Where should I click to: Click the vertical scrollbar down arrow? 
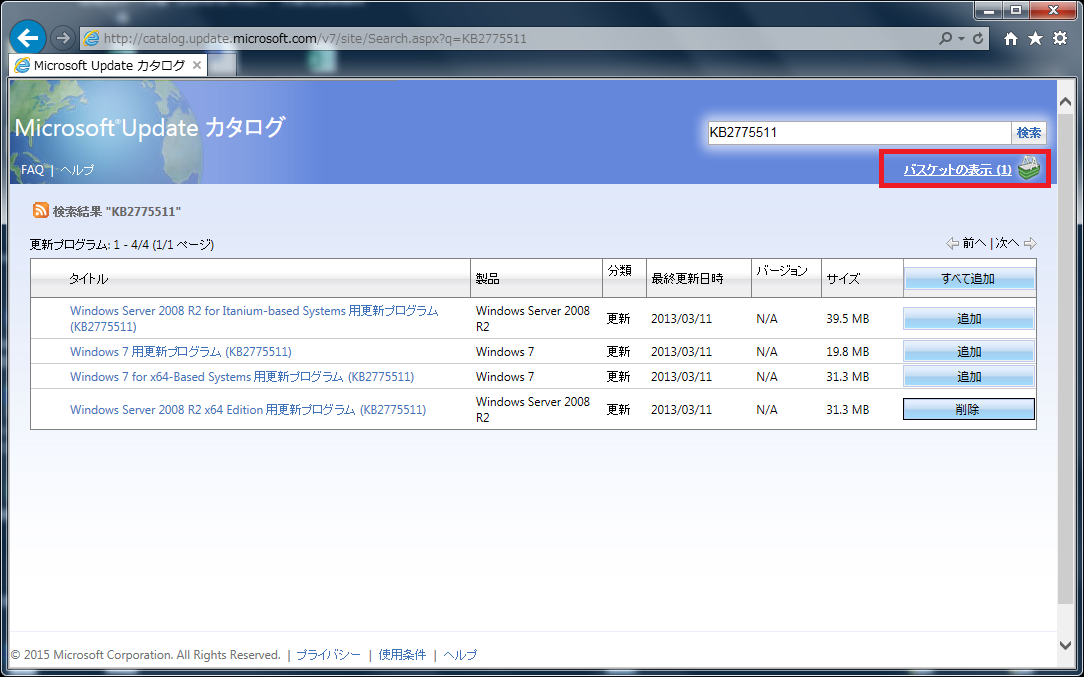click(1066, 643)
